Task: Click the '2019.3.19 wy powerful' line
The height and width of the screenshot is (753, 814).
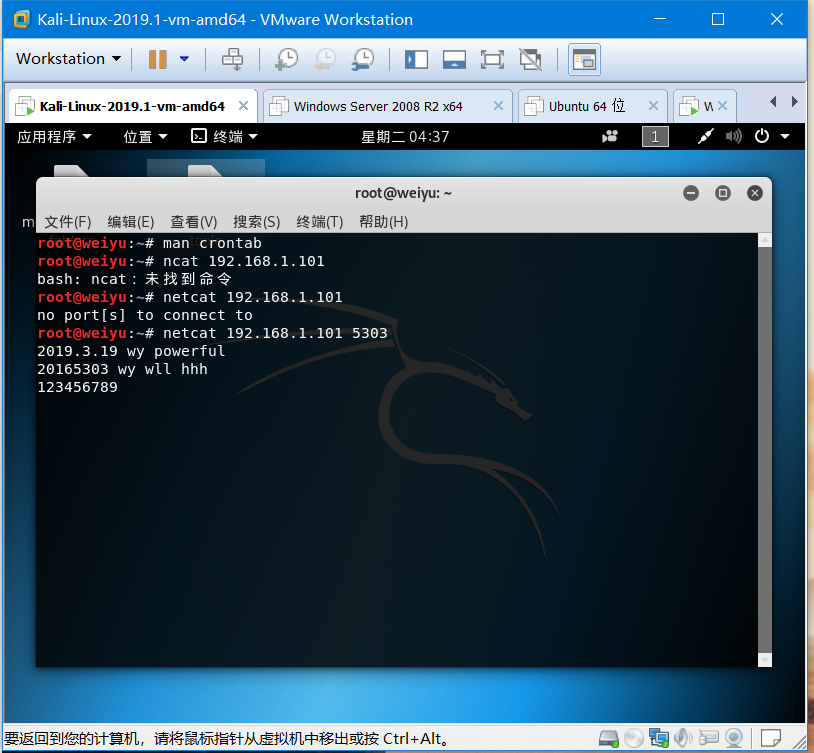Action: [x=131, y=351]
